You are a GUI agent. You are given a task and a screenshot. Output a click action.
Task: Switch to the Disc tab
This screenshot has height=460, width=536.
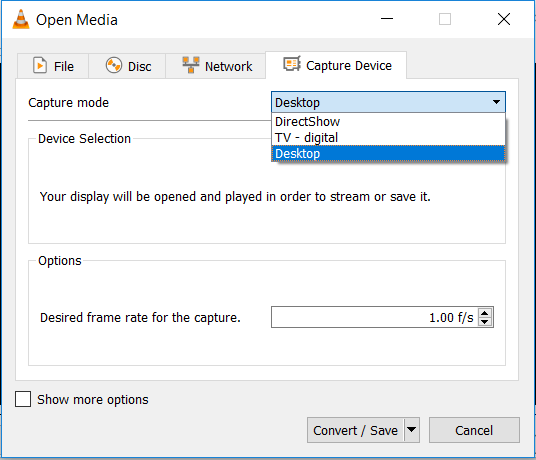pos(127,66)
